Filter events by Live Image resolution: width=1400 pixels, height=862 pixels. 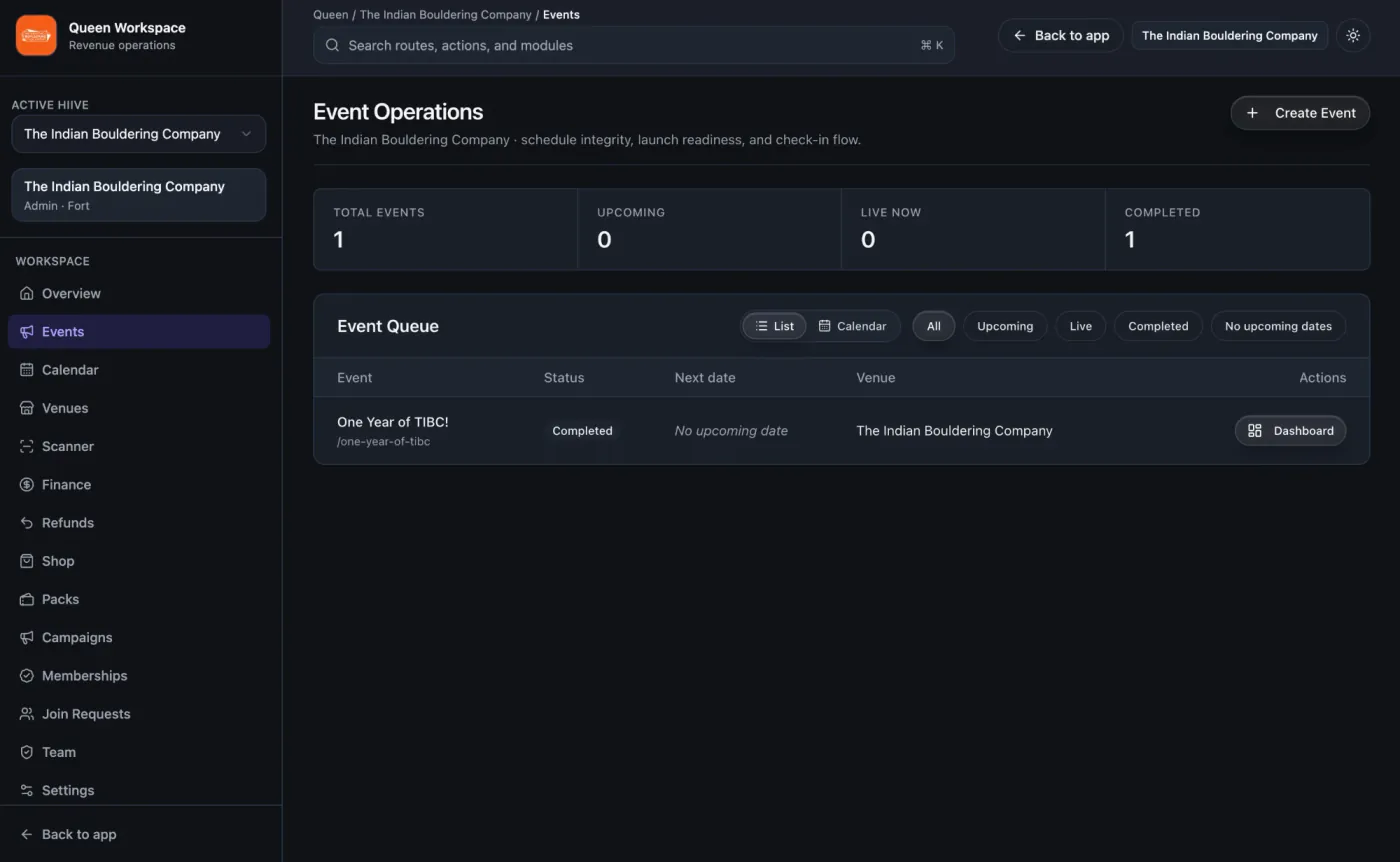pyautogui.click(x=1081, y=326)
